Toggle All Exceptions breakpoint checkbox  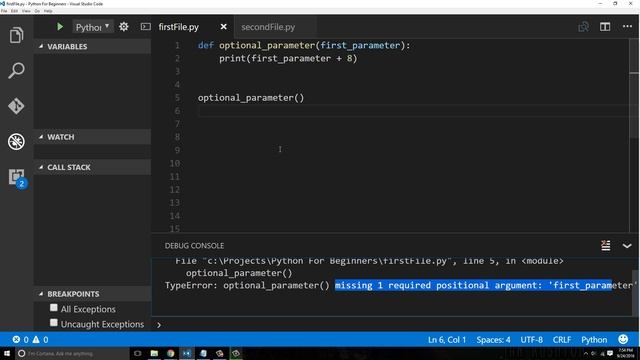tap(53, 308)
